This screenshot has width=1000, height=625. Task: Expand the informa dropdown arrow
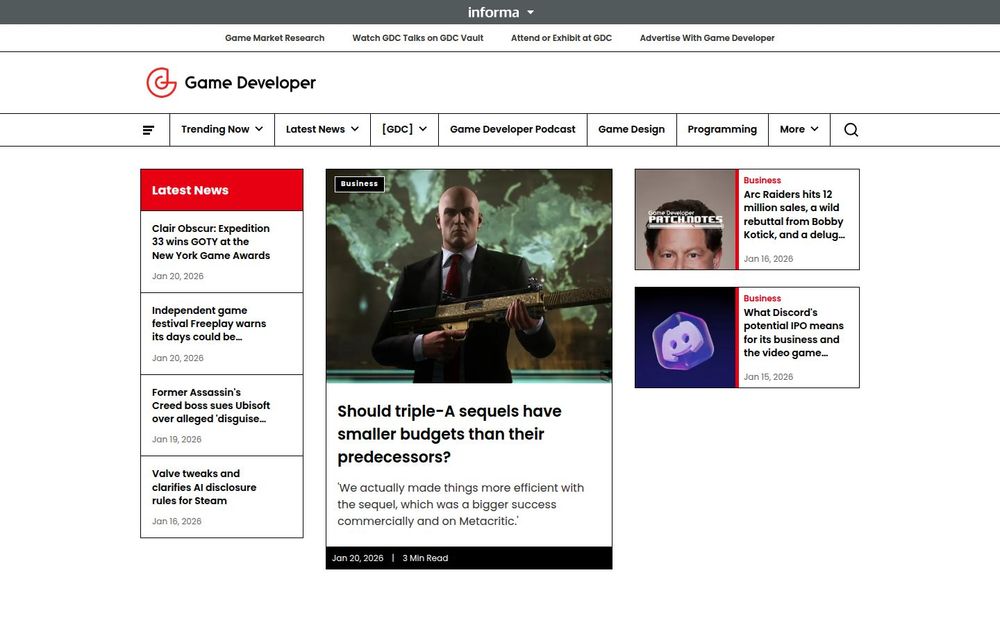click(531, 12)
